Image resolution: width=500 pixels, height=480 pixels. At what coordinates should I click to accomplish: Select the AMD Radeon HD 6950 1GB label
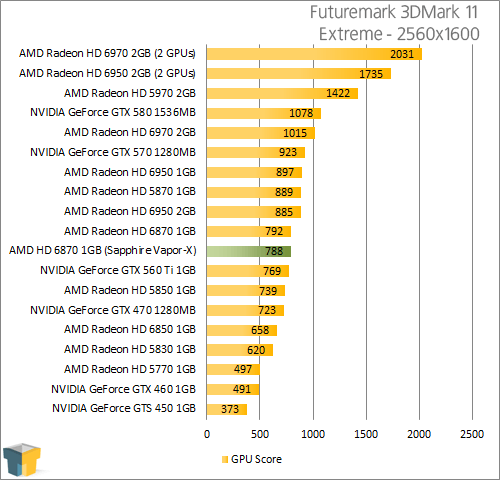(x=130, y=172)
